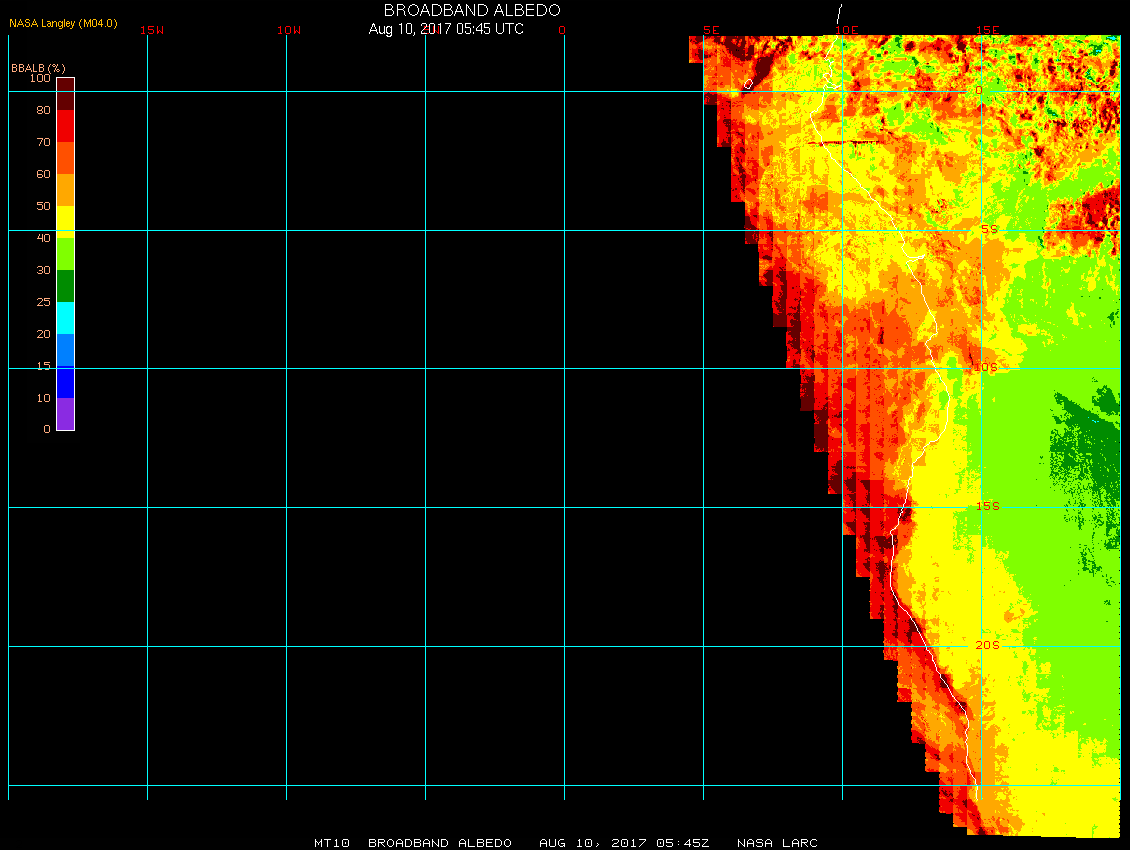This screenshot has height=850, width=1130.
Task: Pick the yellow 40–50% legend swatch
Action: click(65, 221)
